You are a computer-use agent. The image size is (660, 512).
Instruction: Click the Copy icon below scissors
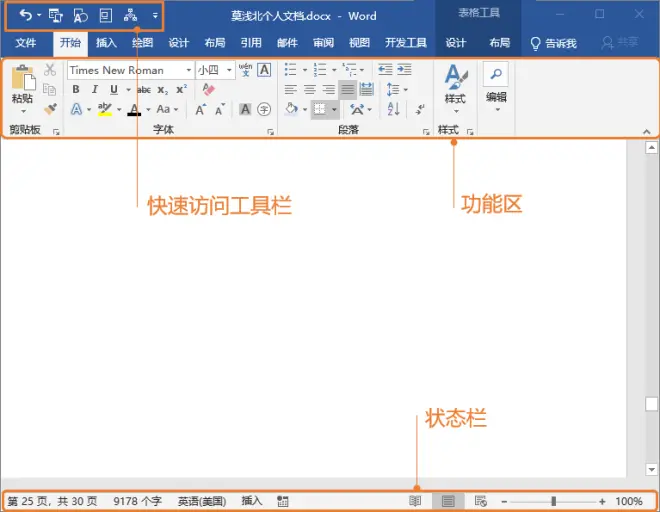point(50,89)
